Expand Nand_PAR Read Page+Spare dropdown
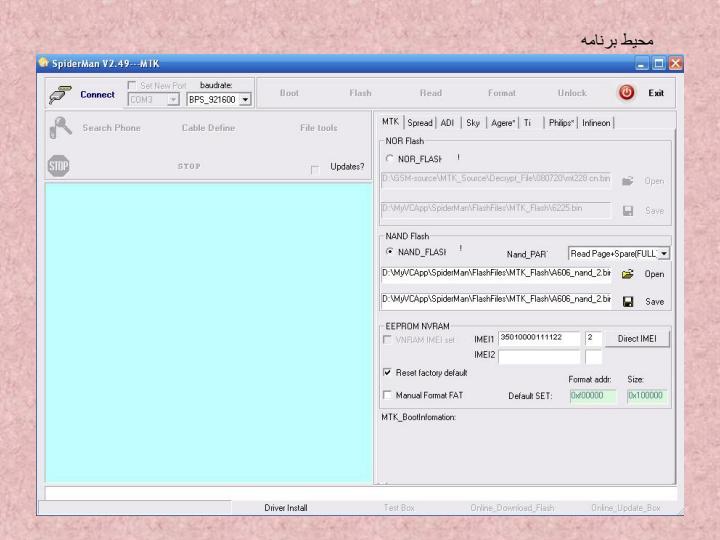 click(664, 253)
